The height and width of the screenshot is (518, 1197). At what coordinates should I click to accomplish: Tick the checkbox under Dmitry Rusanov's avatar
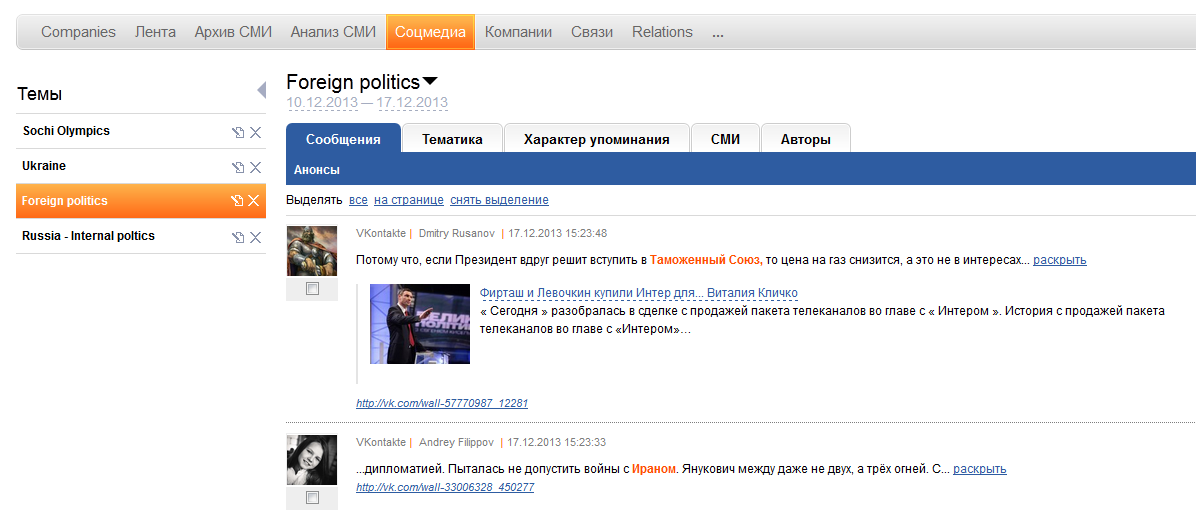[311, 288]
